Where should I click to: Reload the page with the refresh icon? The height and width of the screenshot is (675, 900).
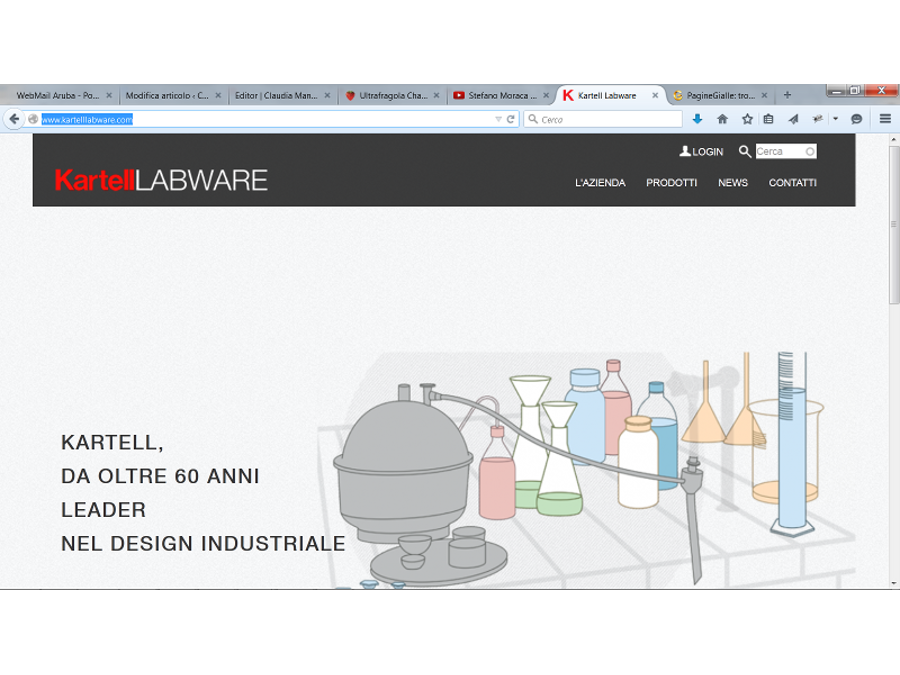(510, 119)
